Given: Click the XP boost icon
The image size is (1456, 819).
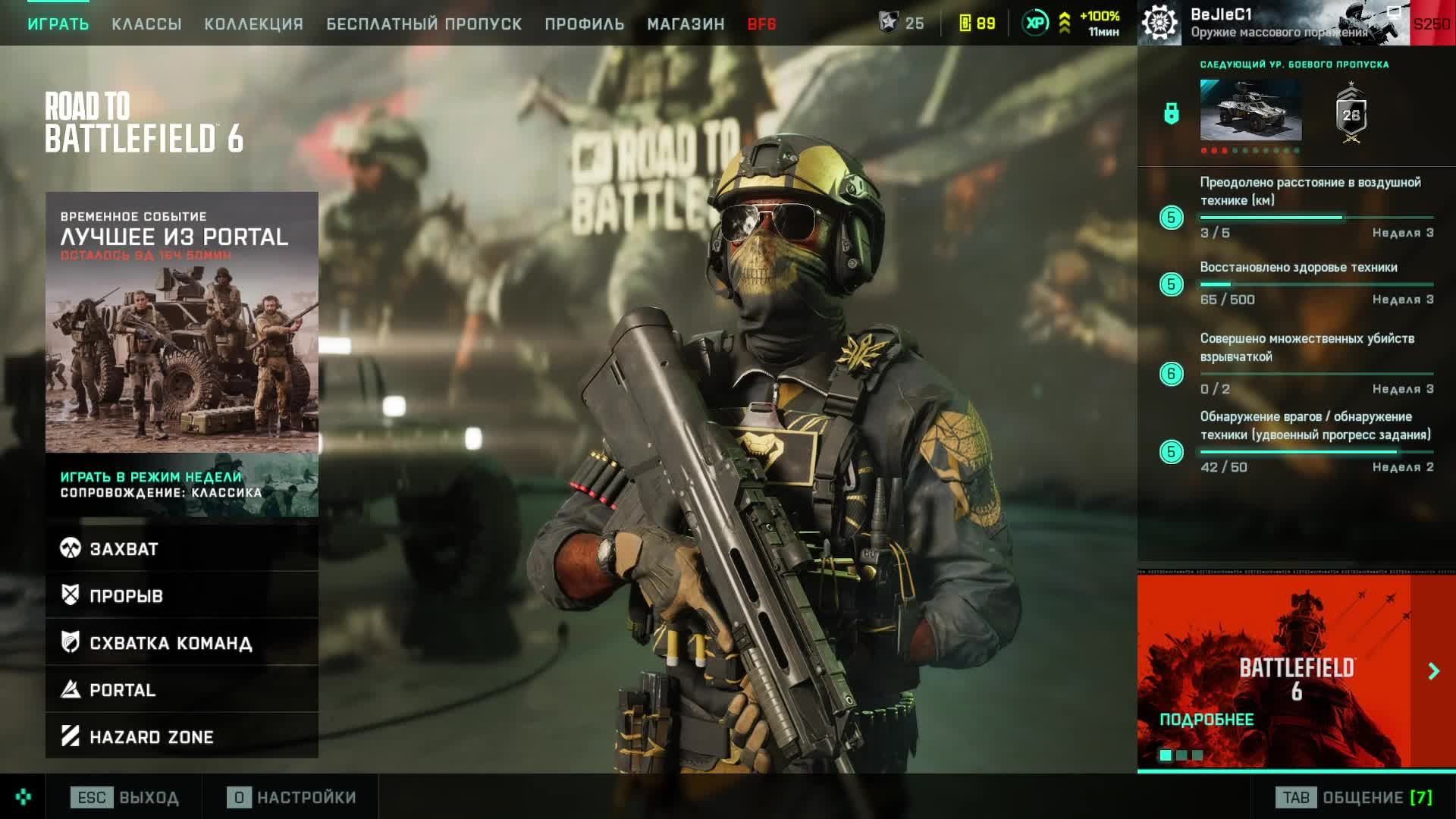Looking at the screenshot, I should click(x=1035, y=23).
